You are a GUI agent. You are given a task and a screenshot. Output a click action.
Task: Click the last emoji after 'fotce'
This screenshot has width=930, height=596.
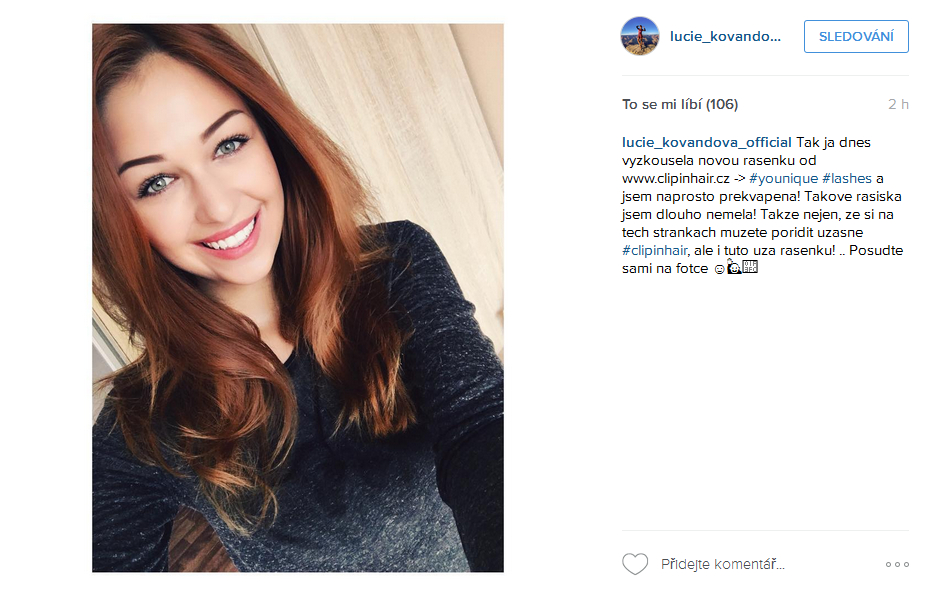point(750,267)
